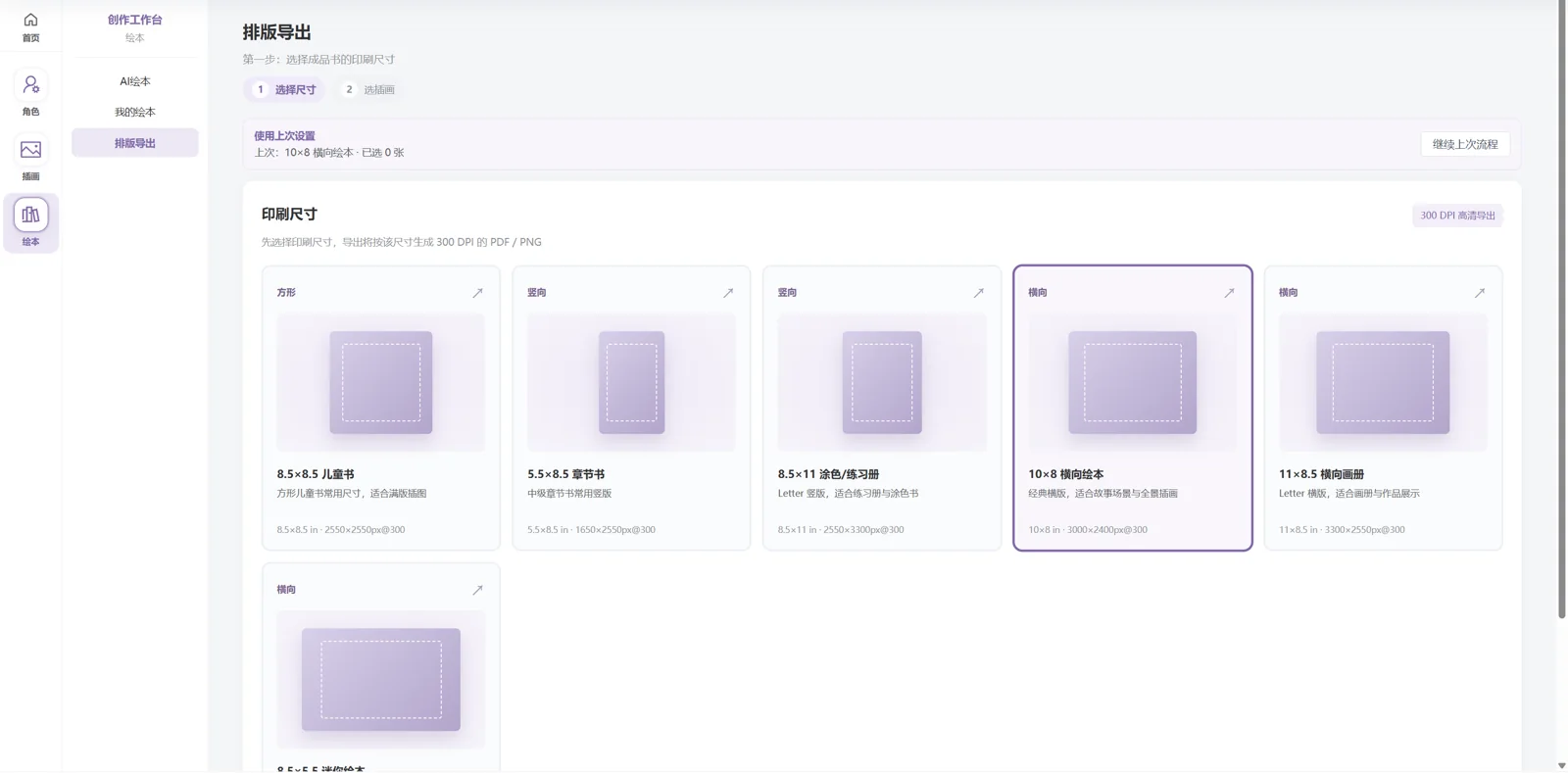Click the 11×8.5 横向画册 title
This screenshot has width=1568, height=773.
pos(1321,474)
